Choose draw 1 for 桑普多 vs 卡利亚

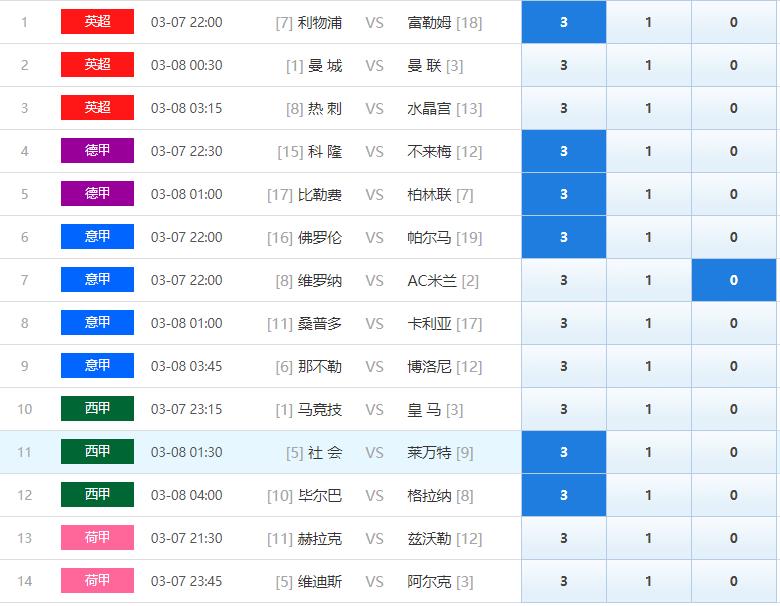(649, 323)
